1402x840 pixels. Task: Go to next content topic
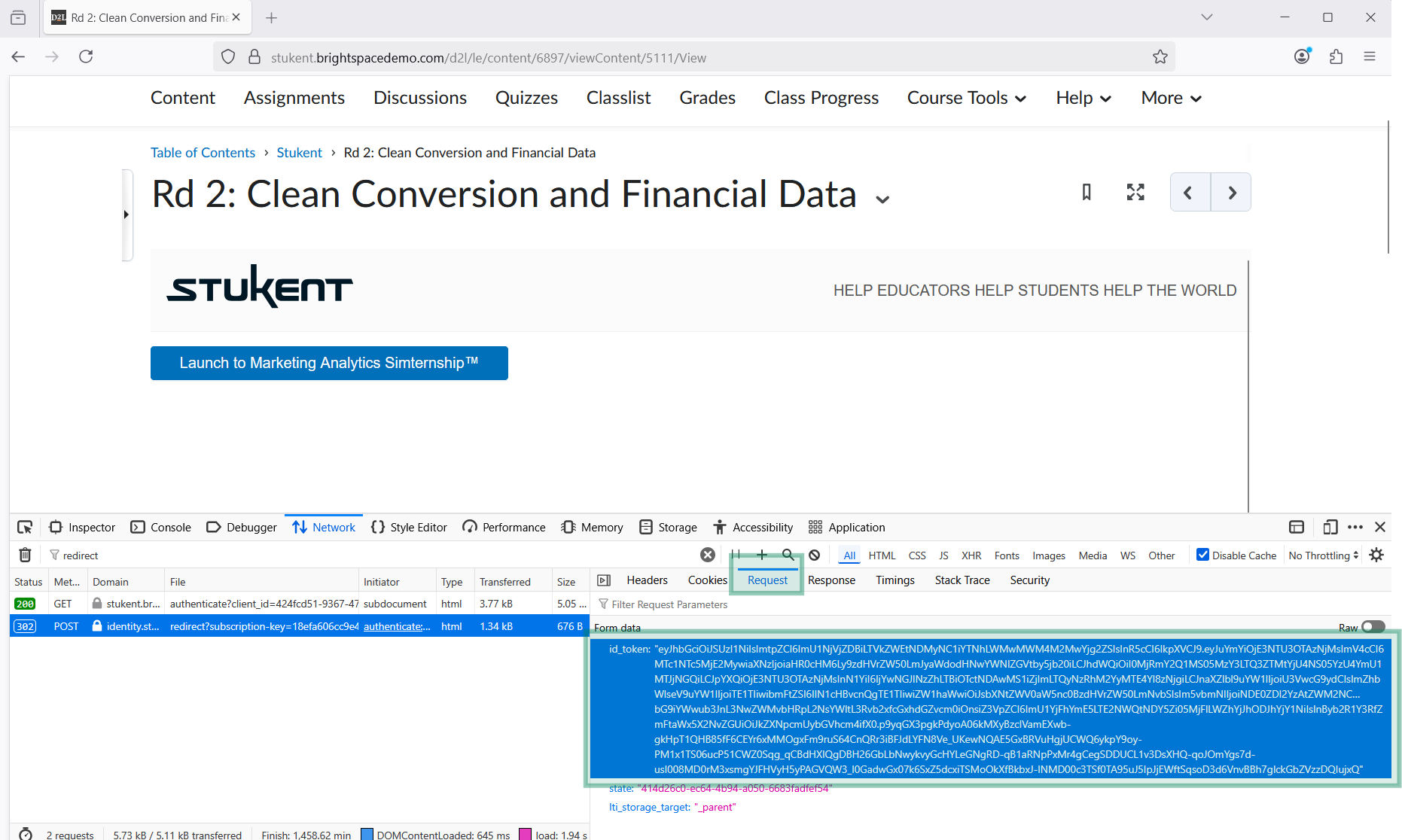pos(1231,192)
